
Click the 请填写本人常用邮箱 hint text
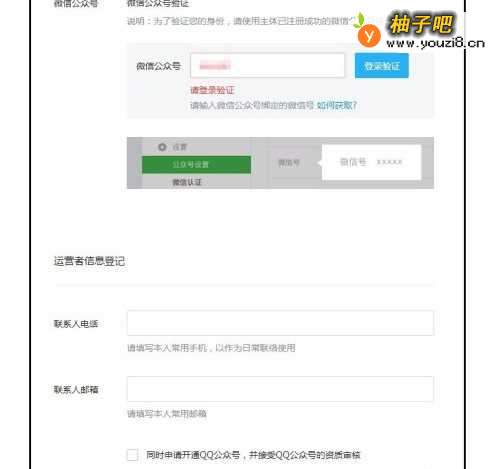click(x=167, y=414)
